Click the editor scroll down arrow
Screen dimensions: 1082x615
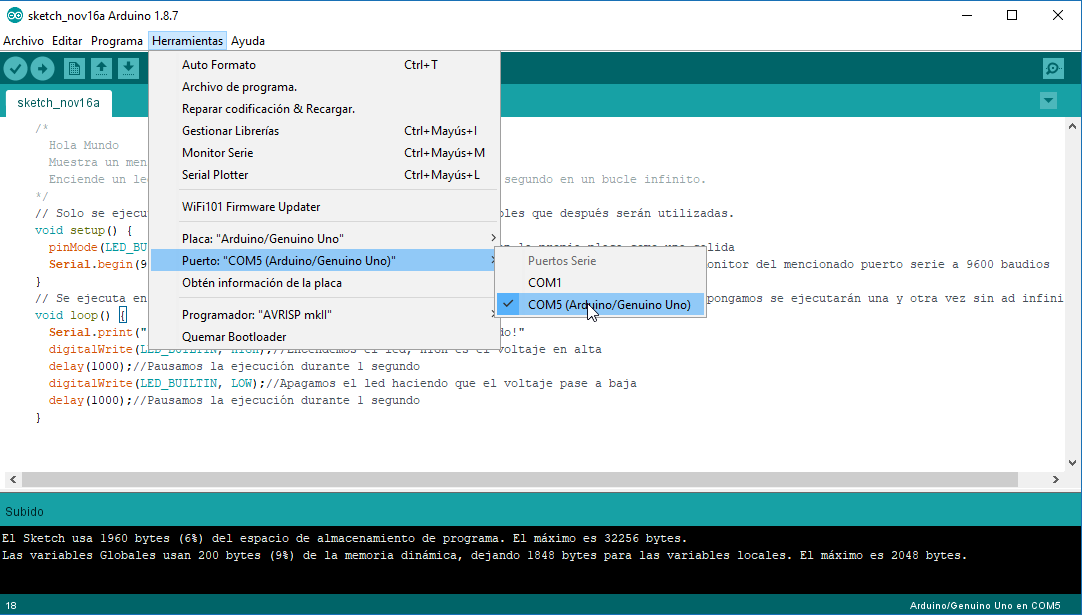click(x=1072, y=463)
